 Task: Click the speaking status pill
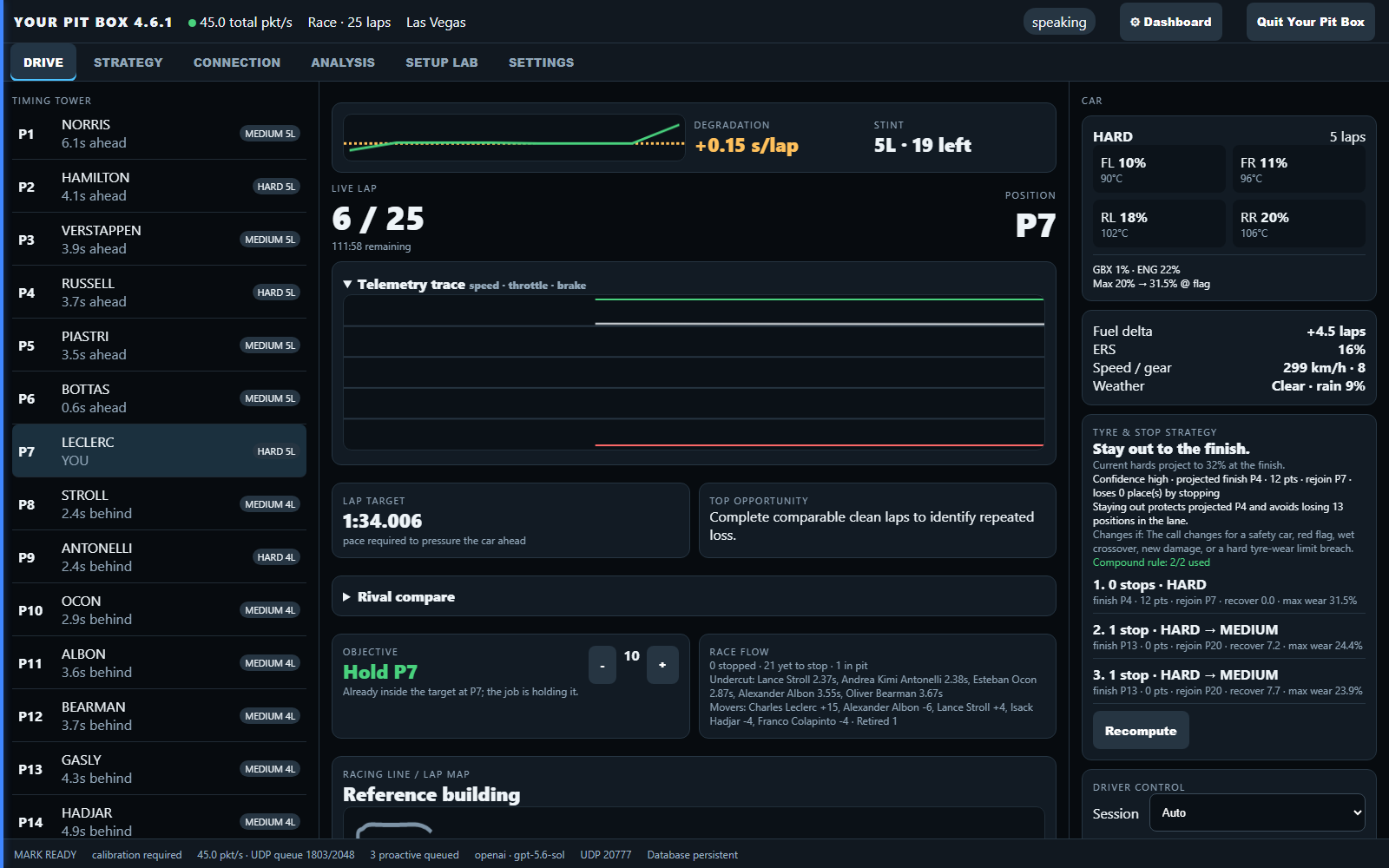click(1059, 22)
